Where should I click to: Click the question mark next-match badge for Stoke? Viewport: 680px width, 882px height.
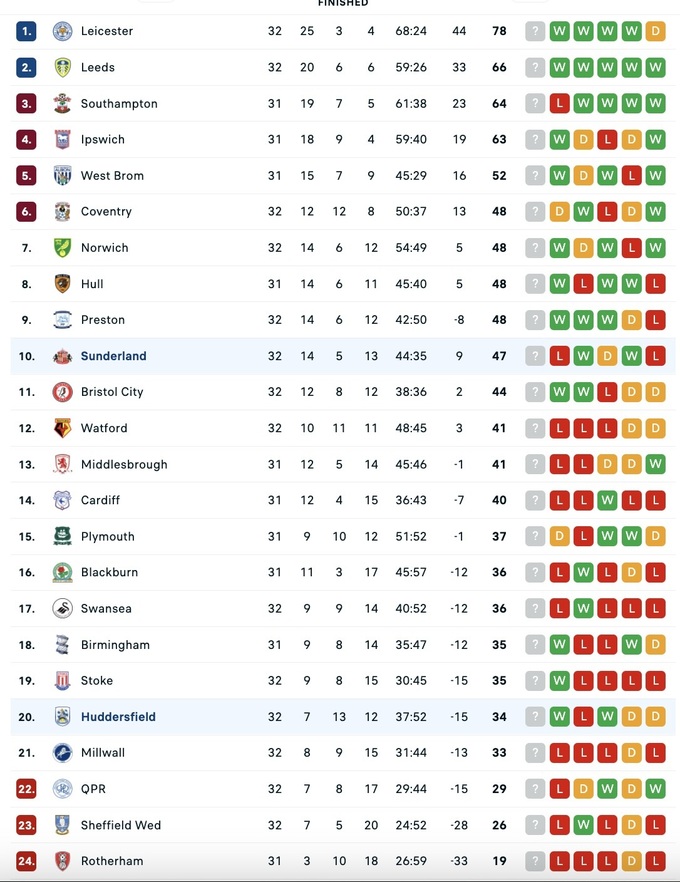[536, 681]
